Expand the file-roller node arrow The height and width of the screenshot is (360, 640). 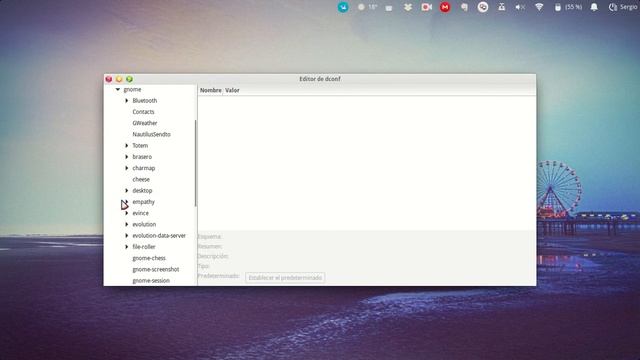(127, 247)
